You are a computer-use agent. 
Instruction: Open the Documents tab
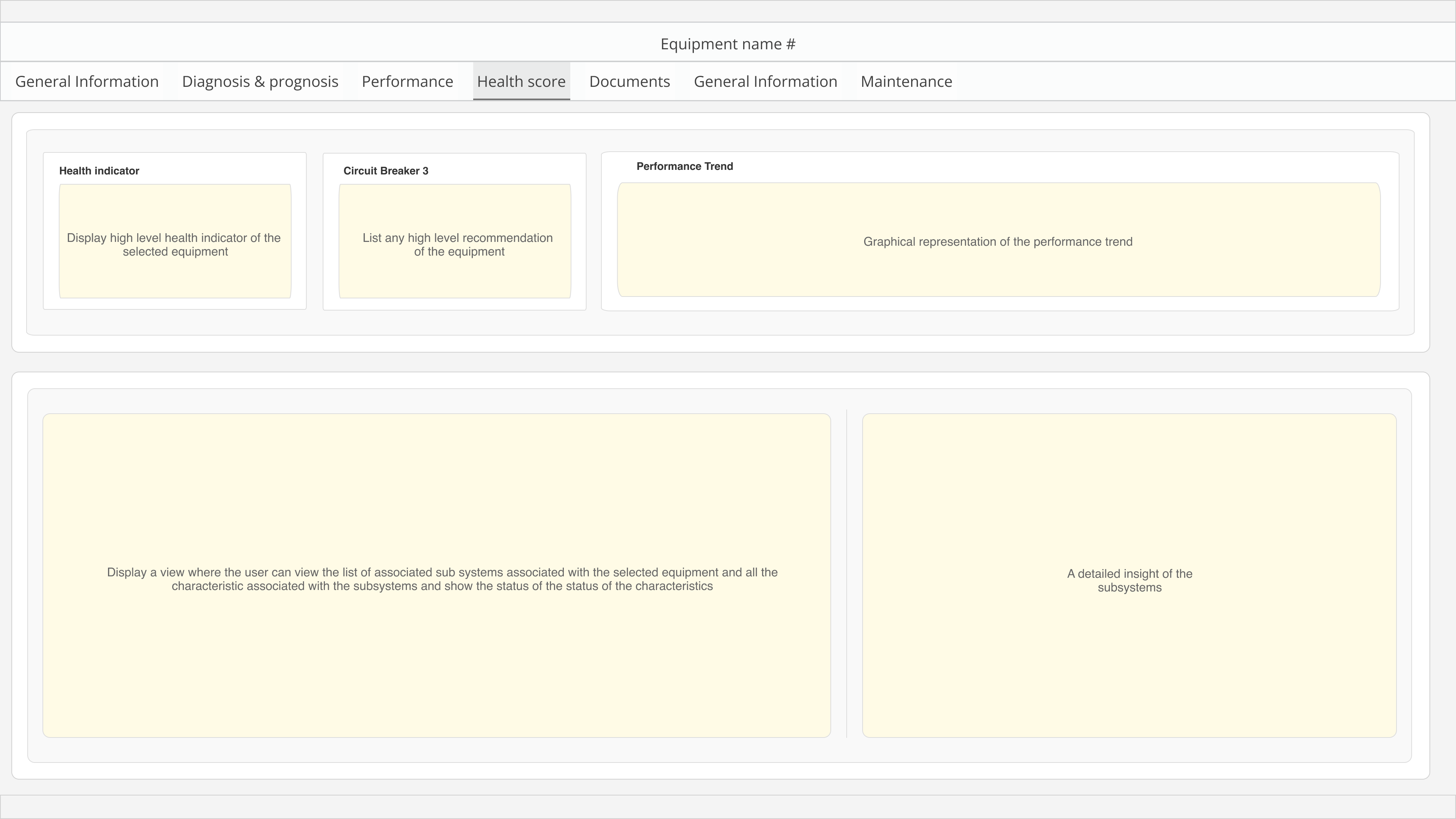[629, 82]
